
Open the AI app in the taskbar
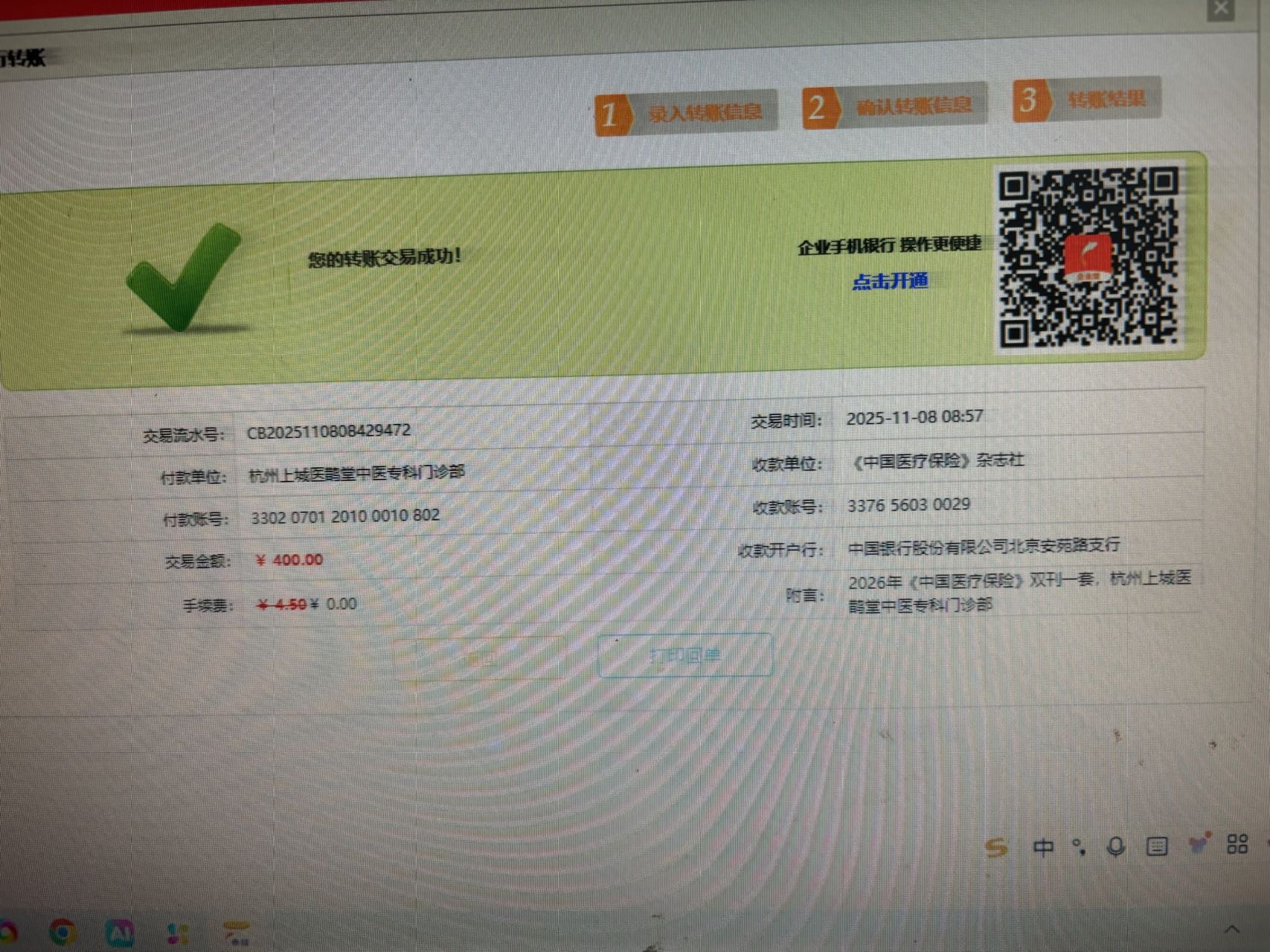click(x=120, y=932)
